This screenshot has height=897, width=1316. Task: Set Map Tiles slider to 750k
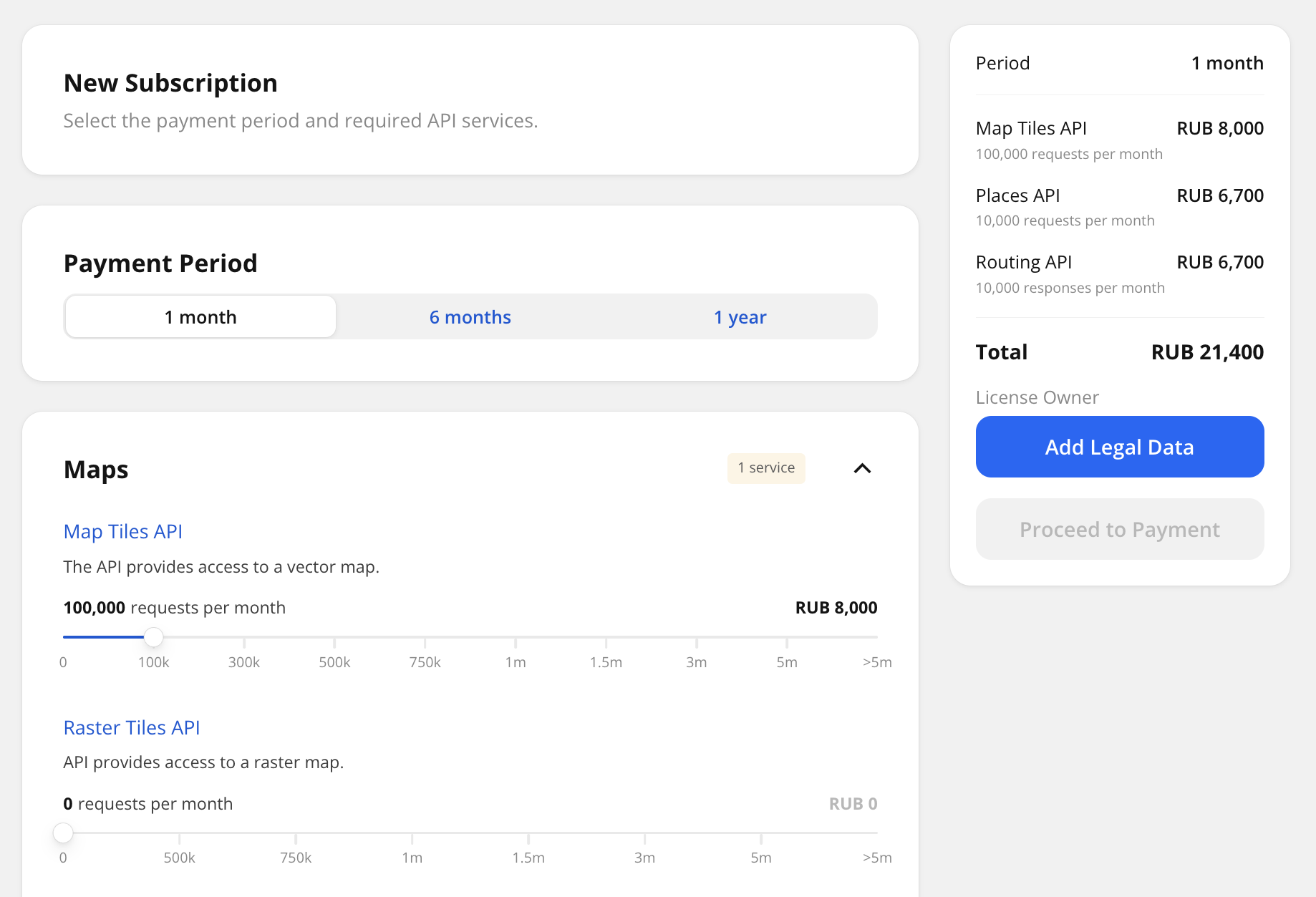[x=425, y=636]
